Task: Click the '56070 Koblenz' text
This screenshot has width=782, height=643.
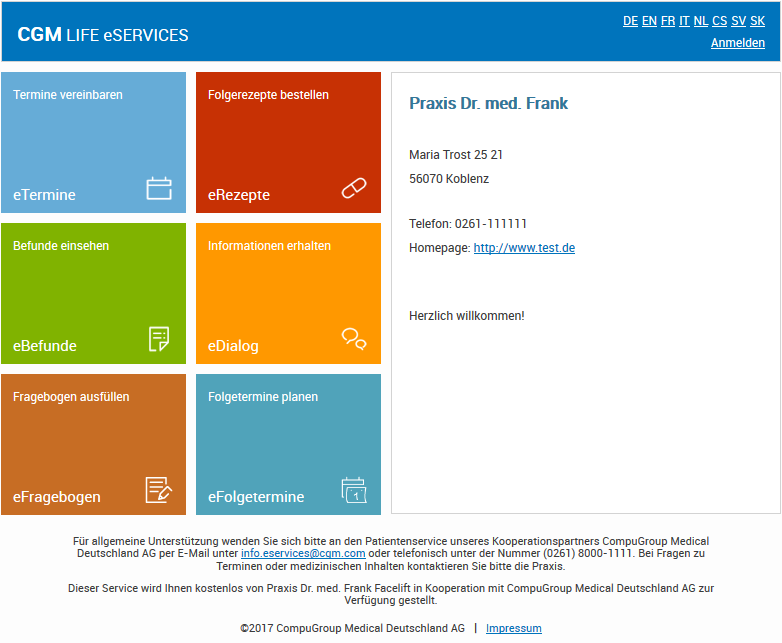Action: pos(449,179)
